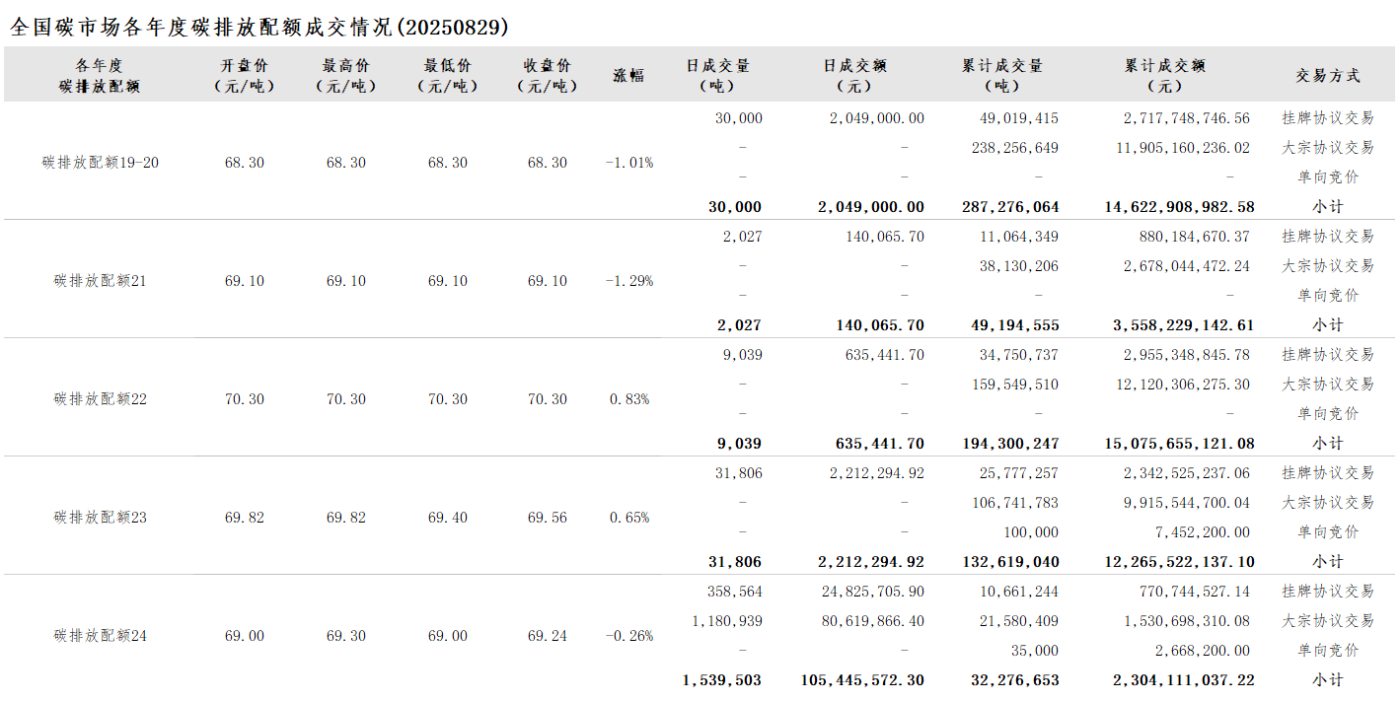This screenshot has width=1400, height=701.
Task: Click the 105,445,572.30 daily turnover subtotal
Action: click(x=863, y=680)
